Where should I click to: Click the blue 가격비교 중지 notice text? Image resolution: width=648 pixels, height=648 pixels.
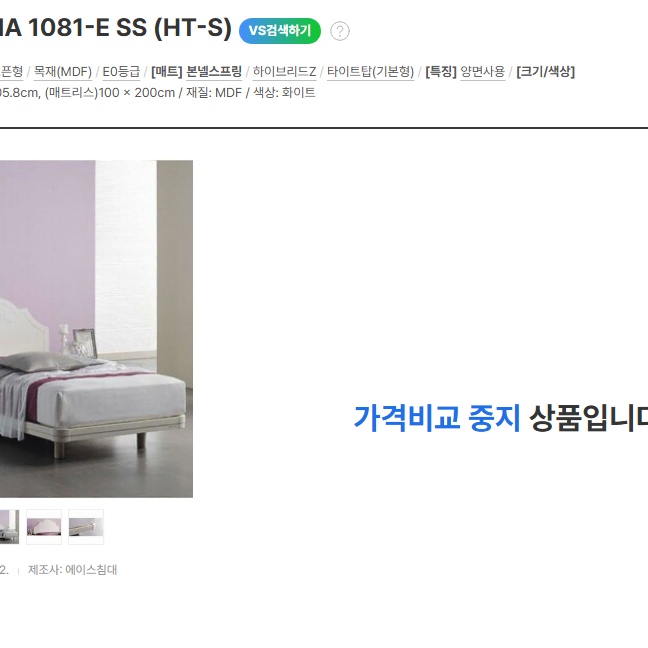pos(437,418)
